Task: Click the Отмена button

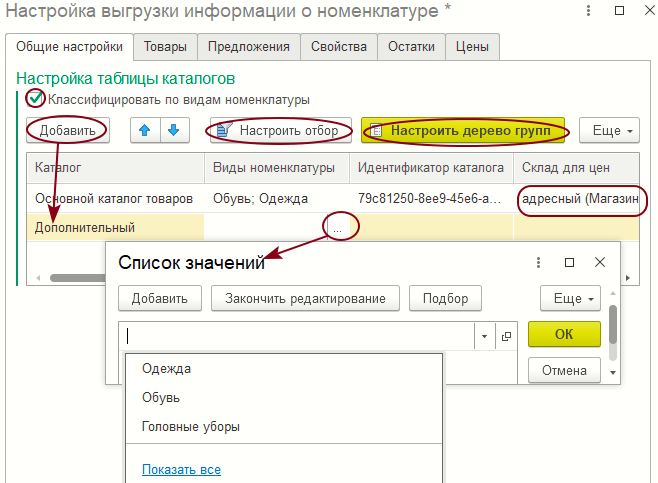Action: [x=564, y=370]
